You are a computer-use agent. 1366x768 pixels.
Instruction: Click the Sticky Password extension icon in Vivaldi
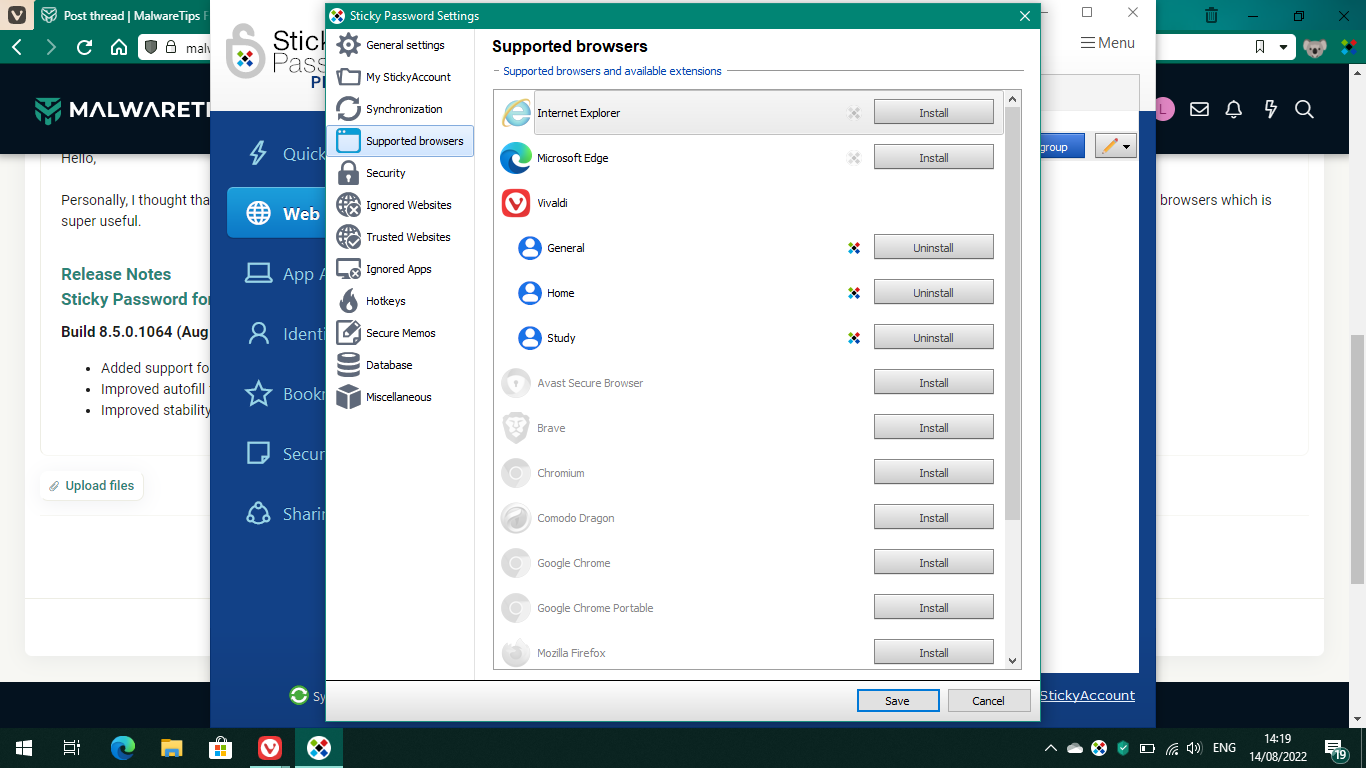(x=1347, y=47)
